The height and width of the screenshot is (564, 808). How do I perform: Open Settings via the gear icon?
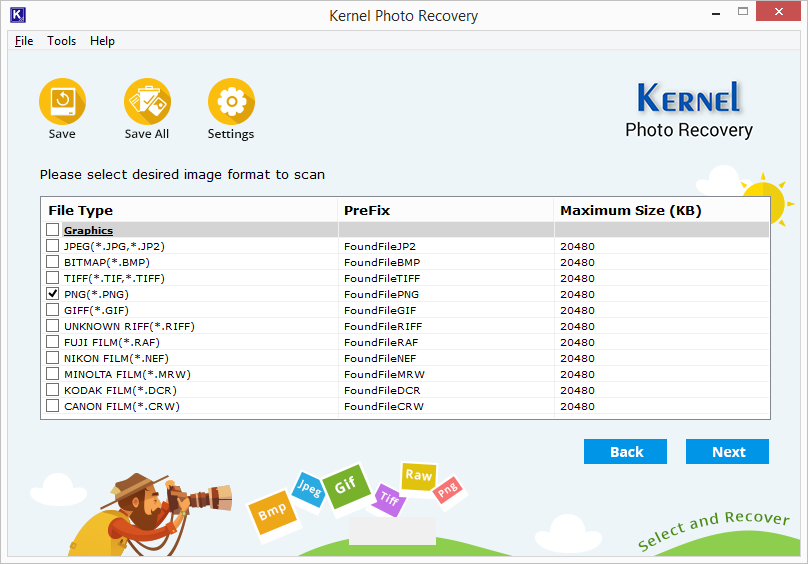(x=231, y=101)
